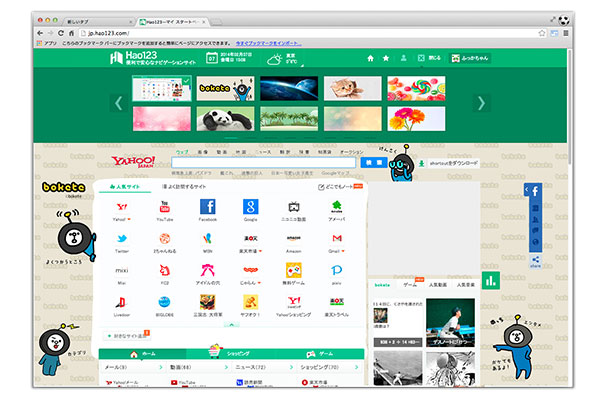Collapse the site grid with up chevron
Screen dimensions: 600x400
coord(232,325)
